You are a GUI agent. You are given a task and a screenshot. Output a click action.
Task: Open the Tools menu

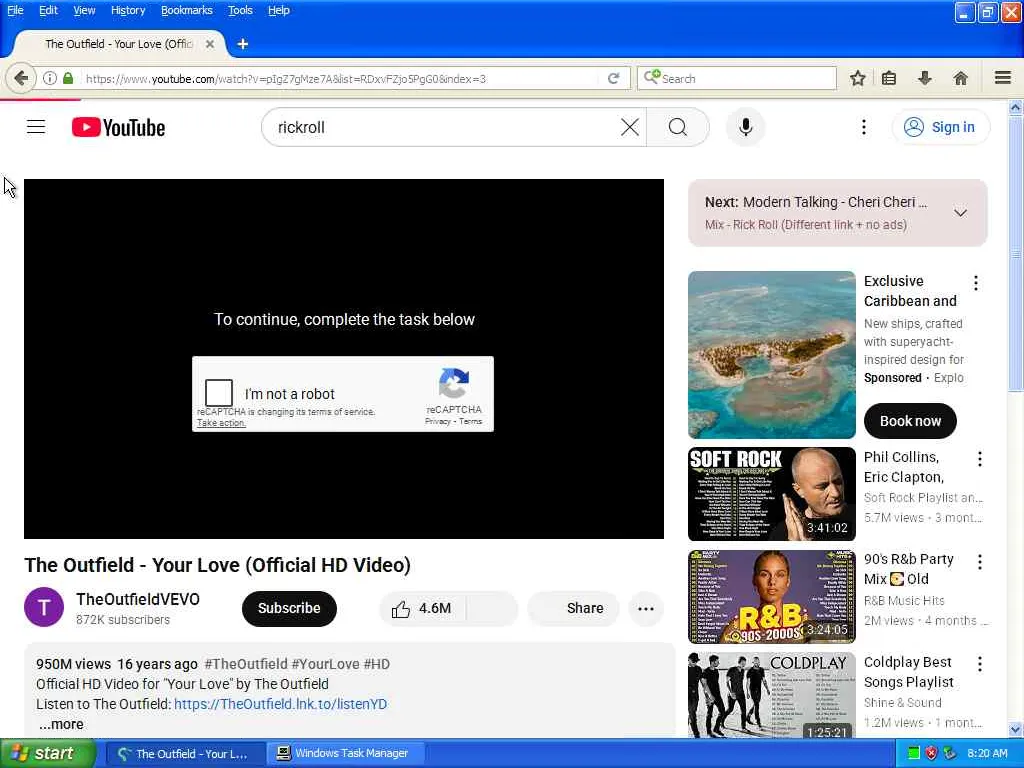240,10
